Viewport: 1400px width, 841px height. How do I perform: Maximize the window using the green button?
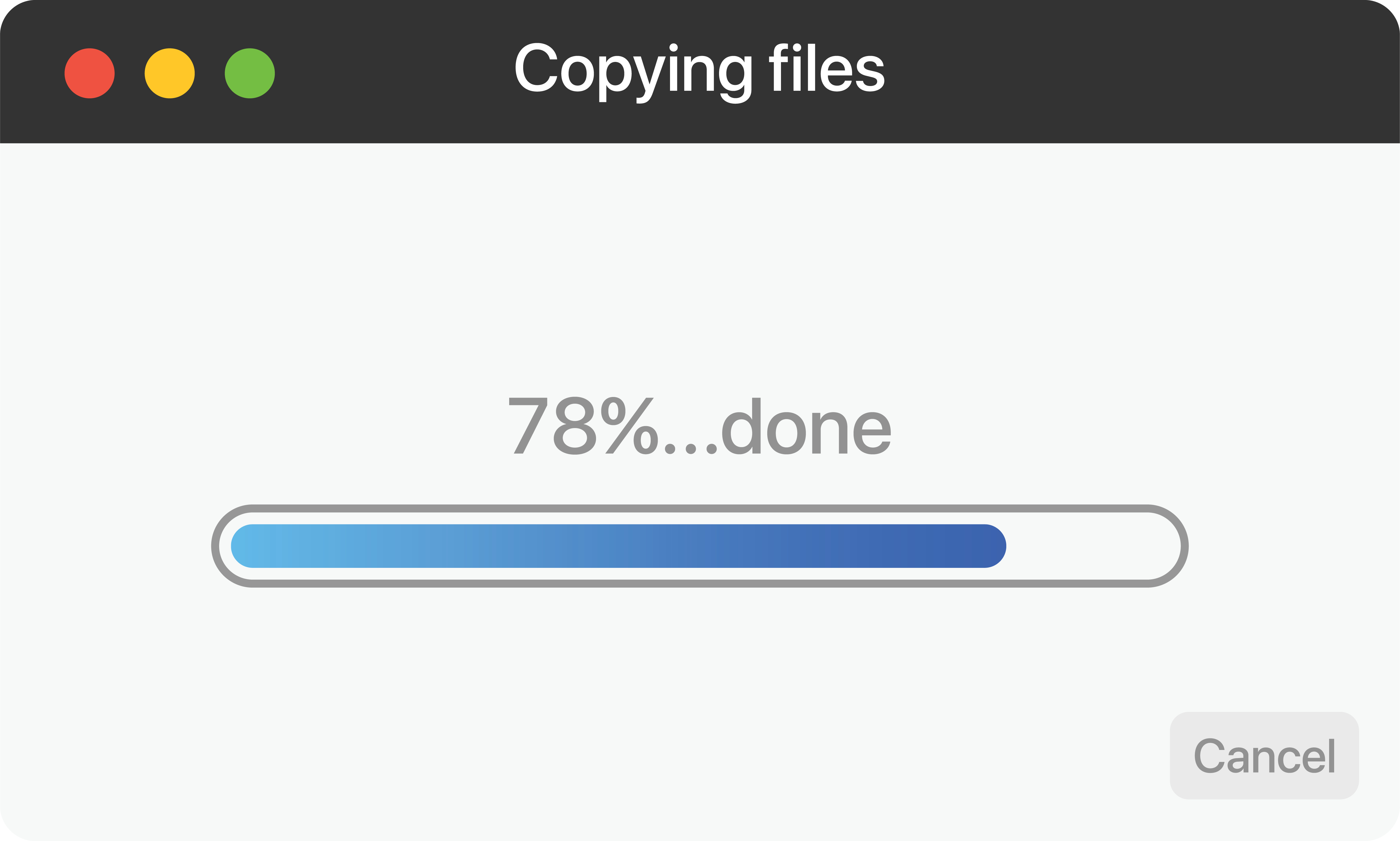pos(249,73)
